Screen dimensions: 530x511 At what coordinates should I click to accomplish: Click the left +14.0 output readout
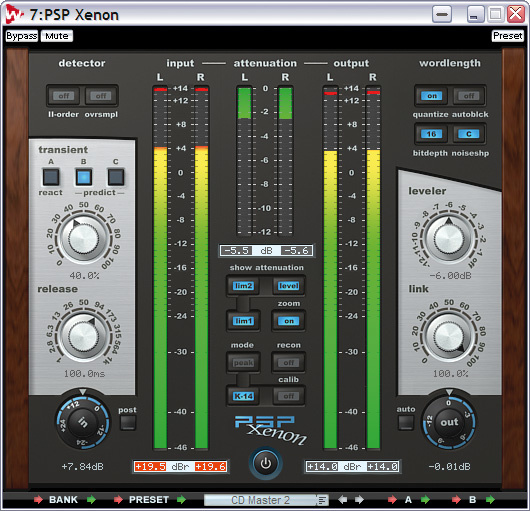322,467
